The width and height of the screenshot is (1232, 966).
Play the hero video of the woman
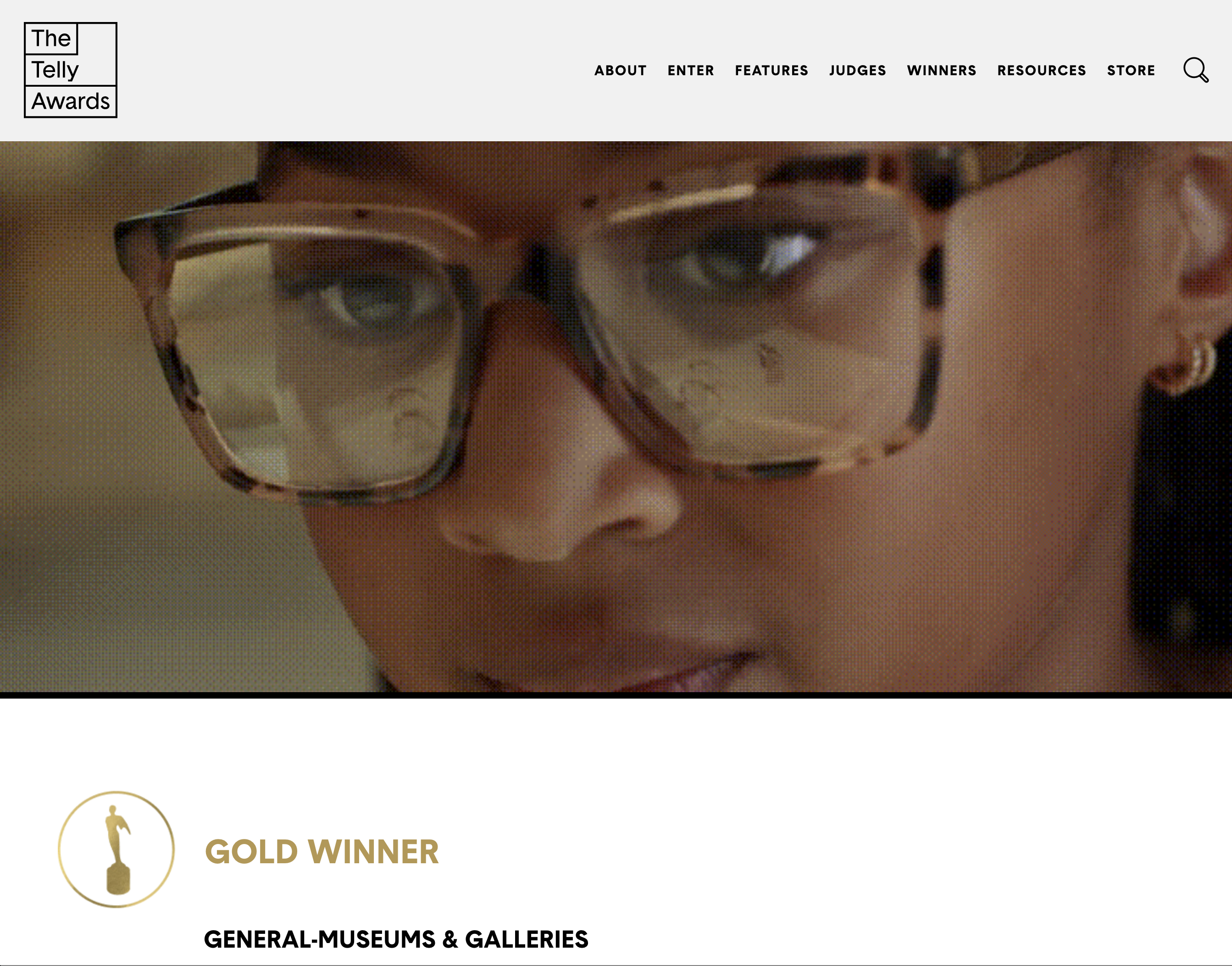pyautogui.click(x=616, y=417)
